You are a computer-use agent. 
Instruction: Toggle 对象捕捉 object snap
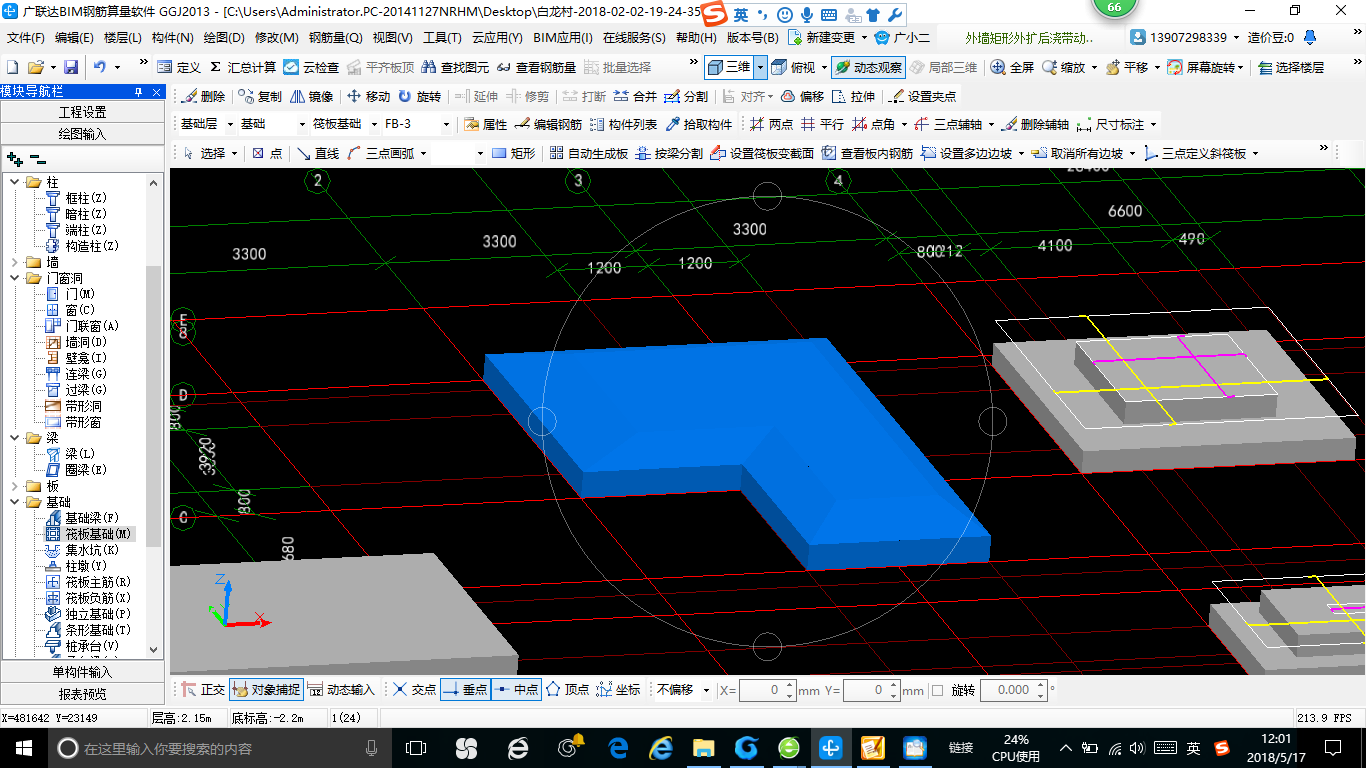click(x=265, y=690)
